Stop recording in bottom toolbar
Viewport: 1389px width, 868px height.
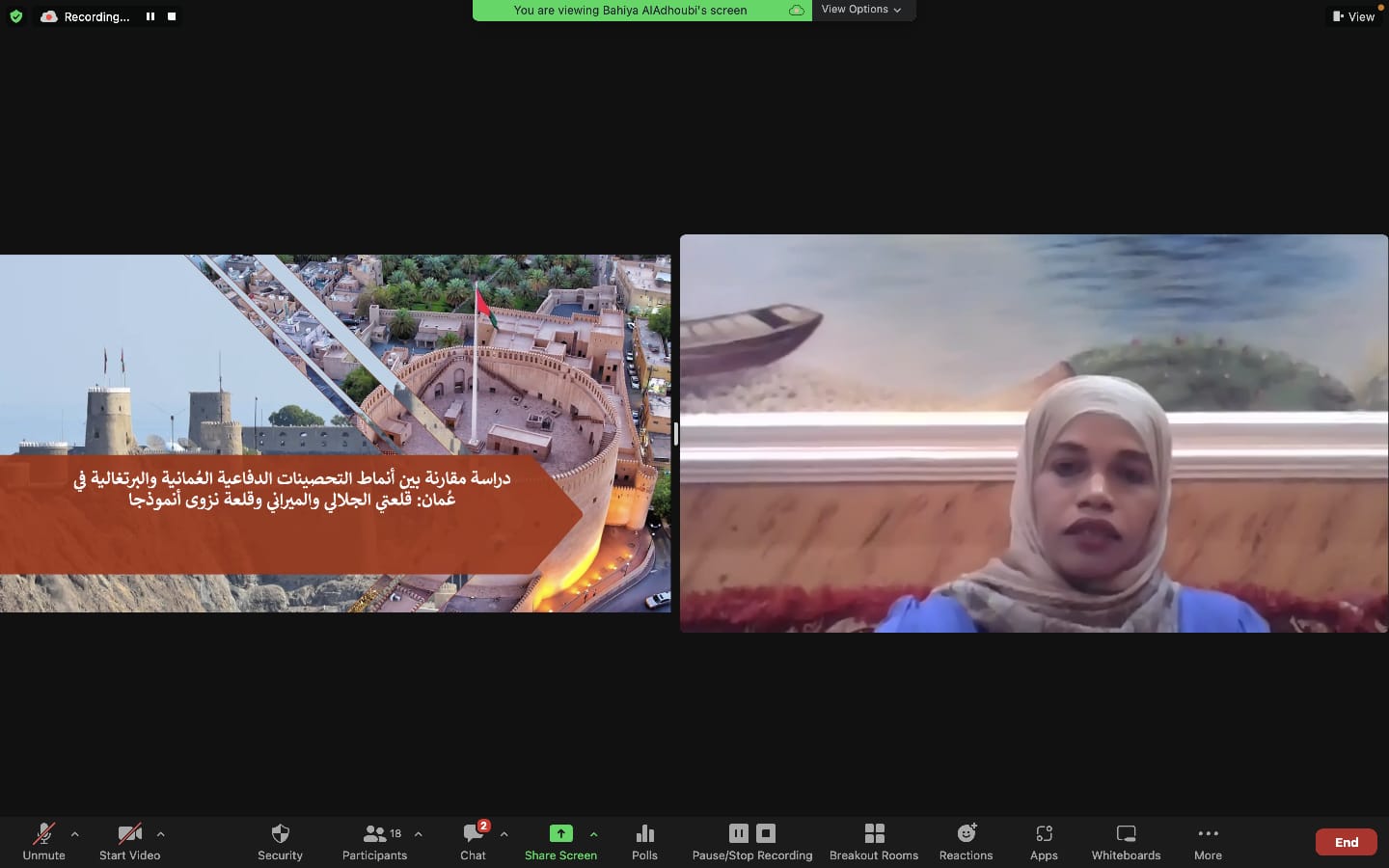point(766,833)
